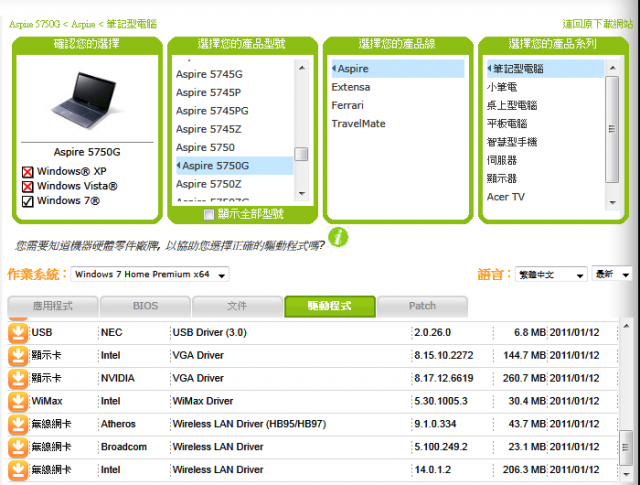The height and width of the screenshot is (485, 640).
Task: Select Aspire 5745P model
Action: click(x=208, y=93)
